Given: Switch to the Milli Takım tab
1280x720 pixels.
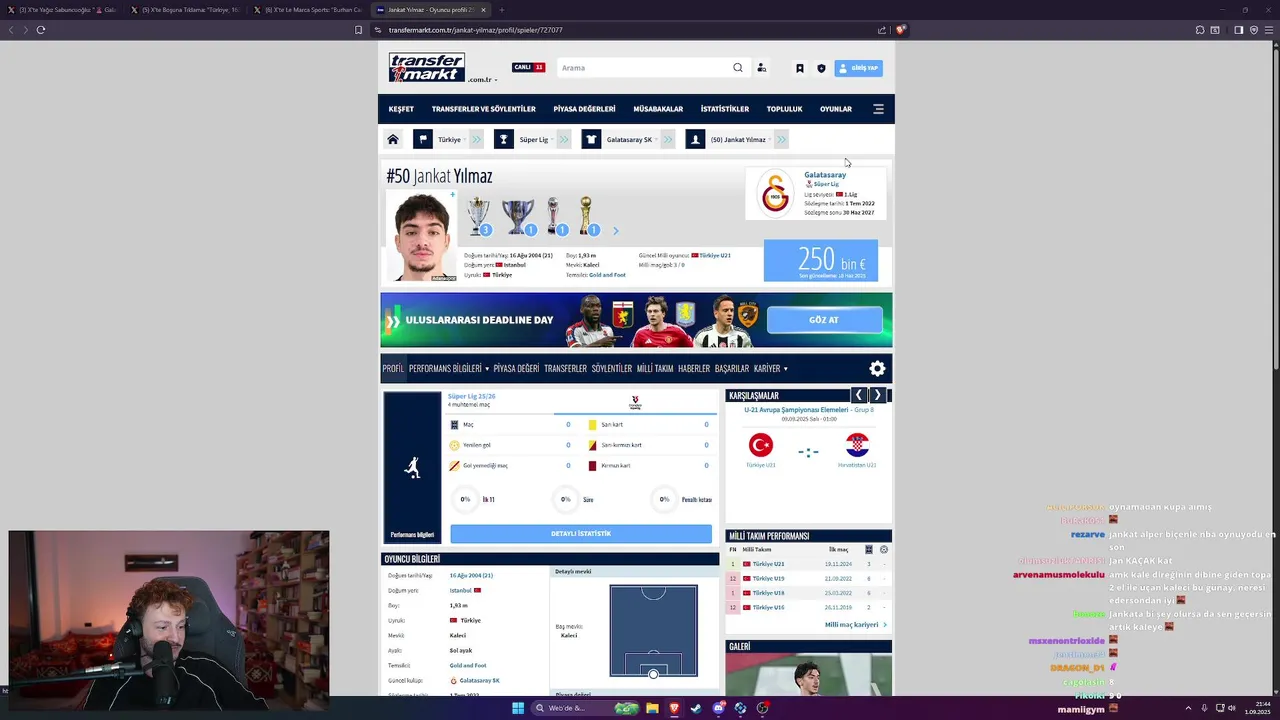Looking at the screenshot, I should click(655, 368).
